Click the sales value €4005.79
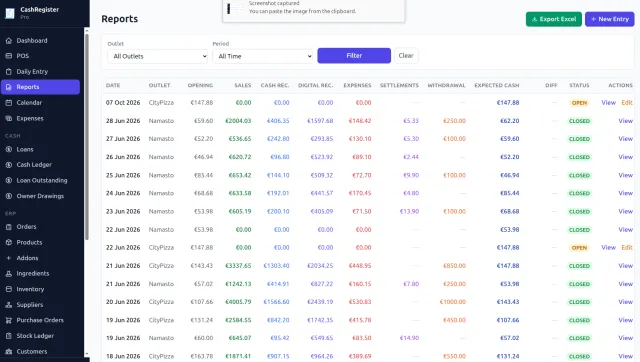640x362 pixels. tap(238, 302)
